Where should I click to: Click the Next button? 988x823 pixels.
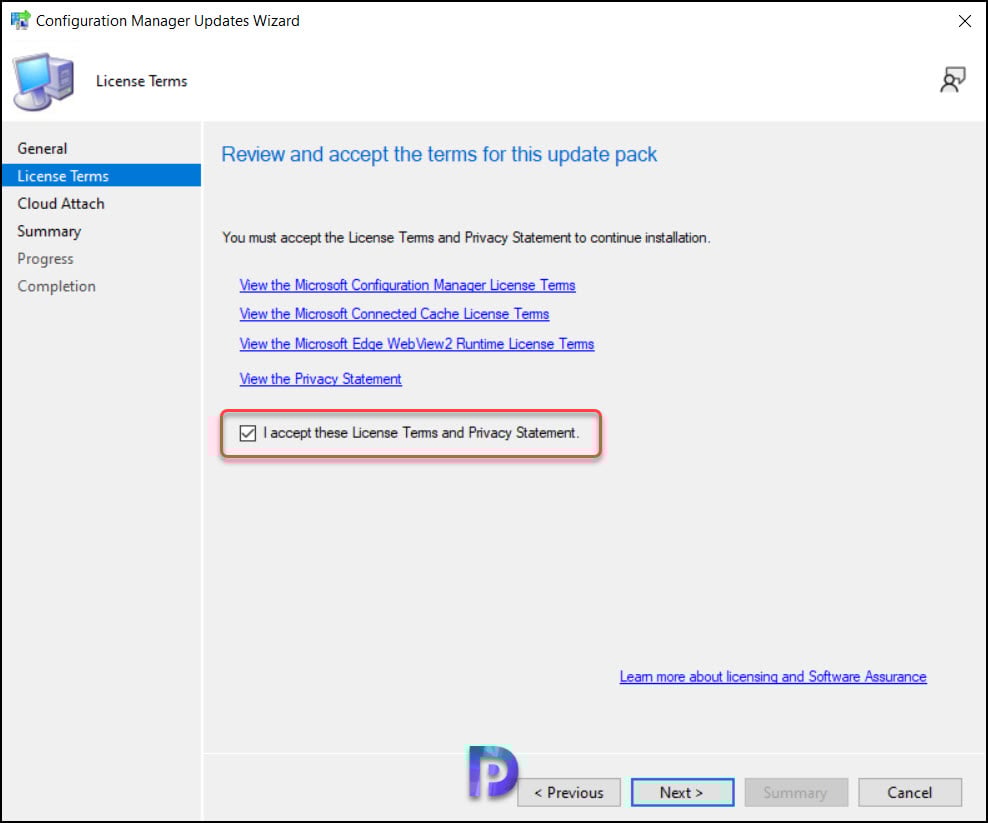click(x=682, y=792)
